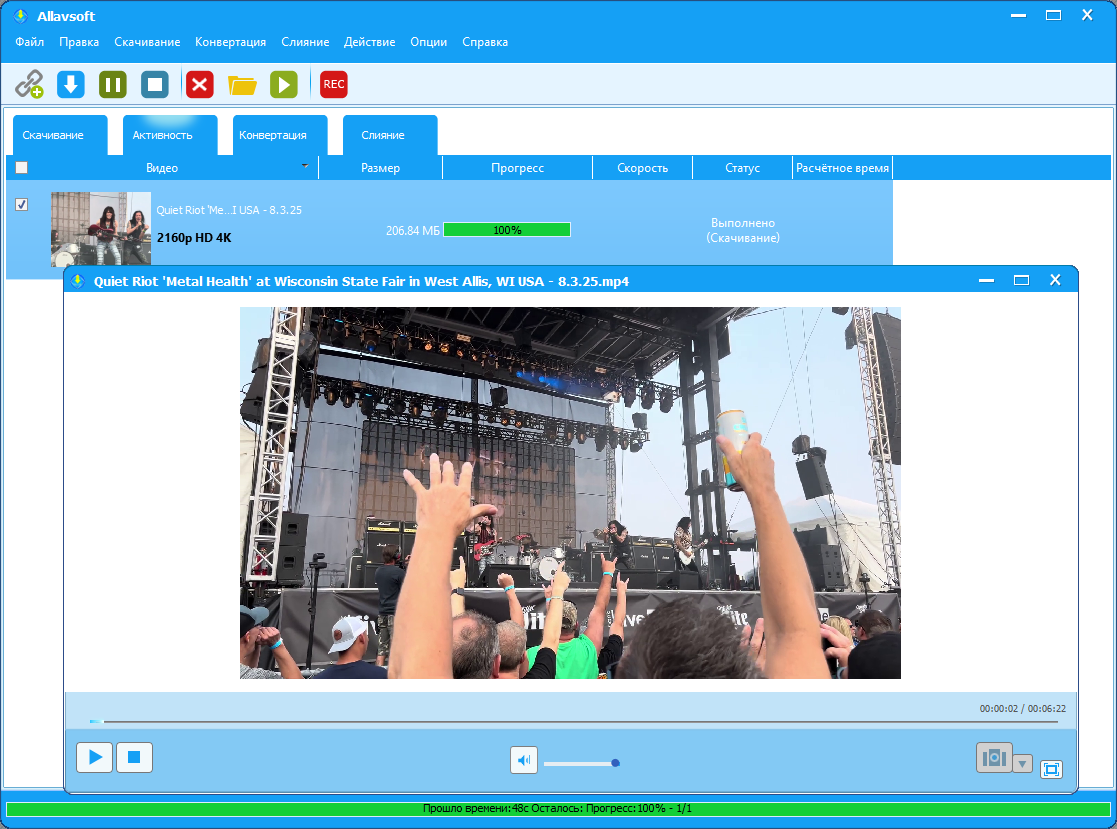Sort by the Прогресс column header
This screenshot has height=829, width=1117.
pos(517,168)
